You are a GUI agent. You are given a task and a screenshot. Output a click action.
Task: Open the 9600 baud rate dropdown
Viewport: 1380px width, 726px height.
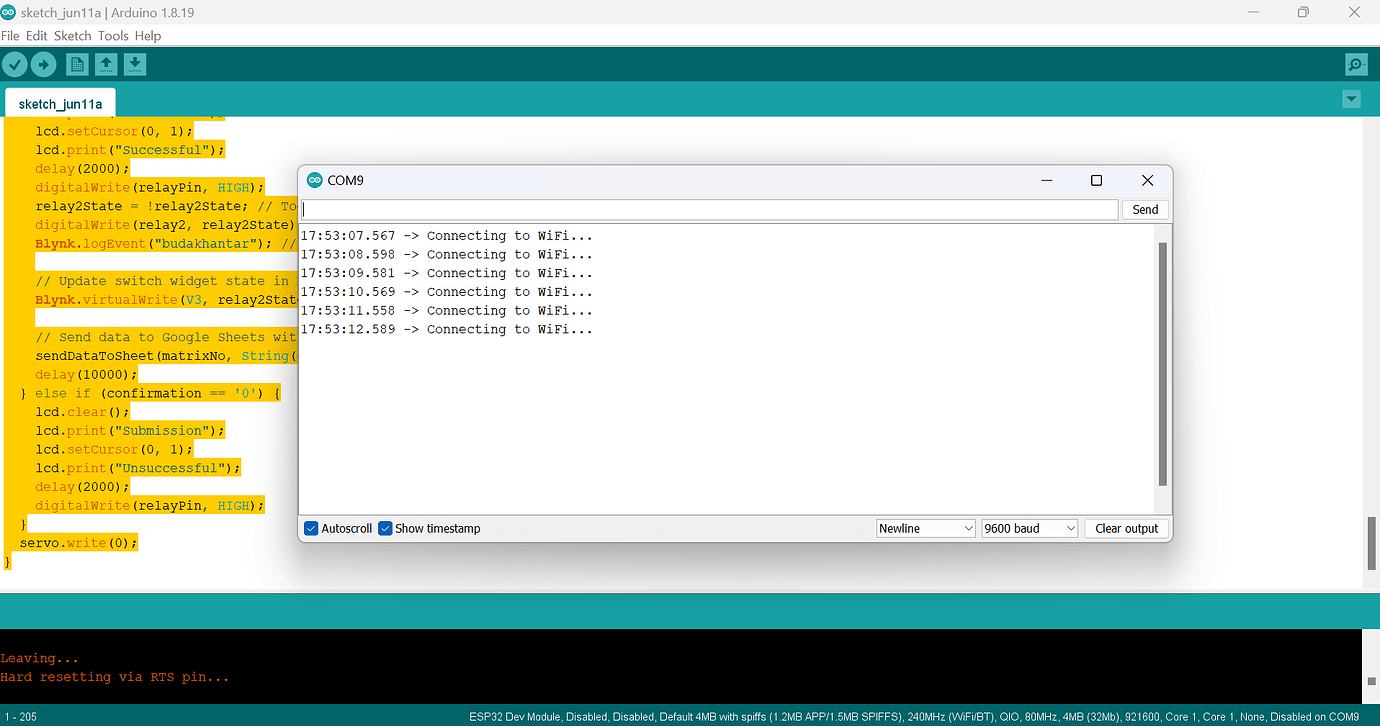pyautogui.click(x=1029, y=528)
